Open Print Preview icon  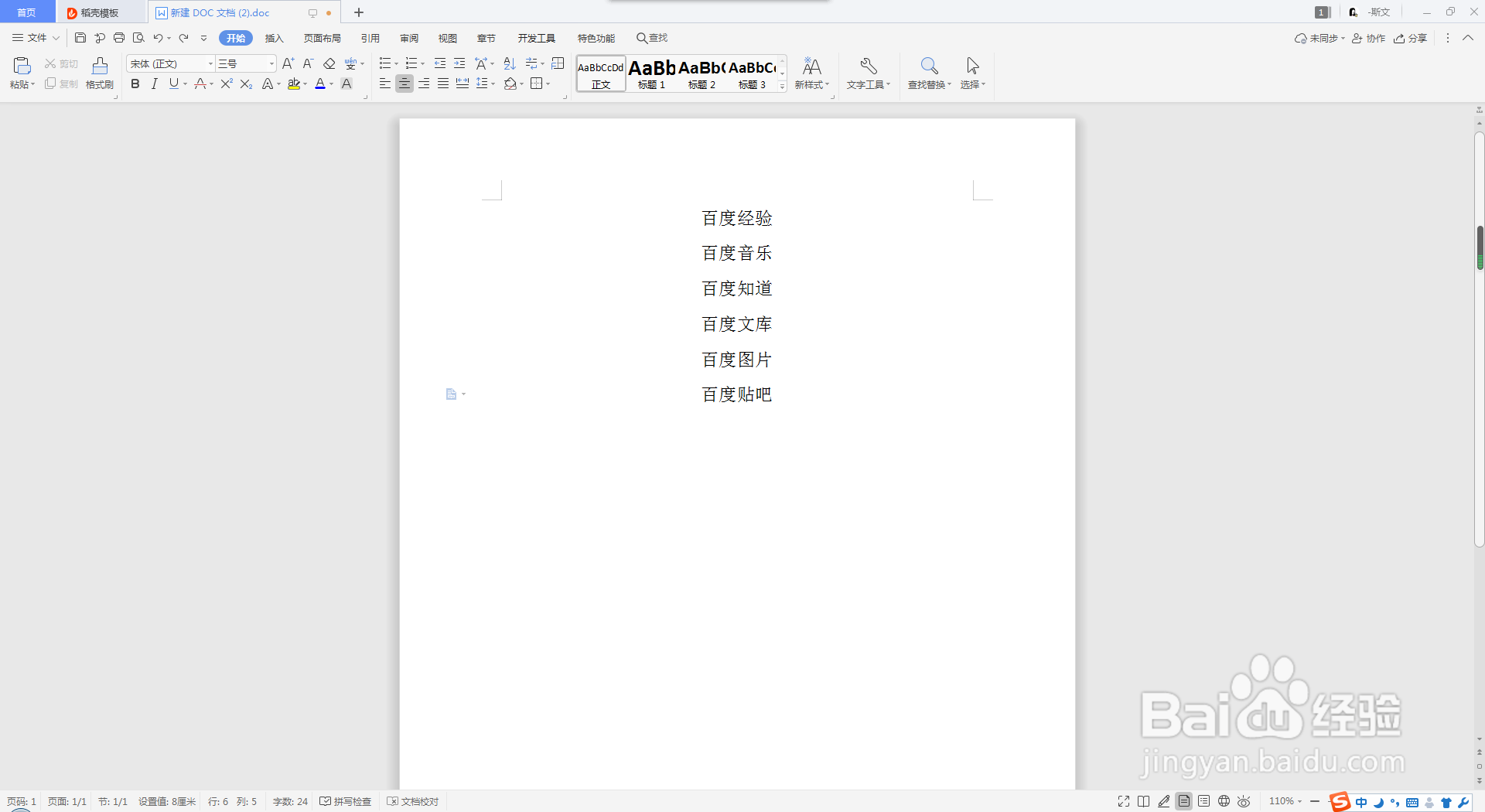pyautogui.click(x=138, y=38)
